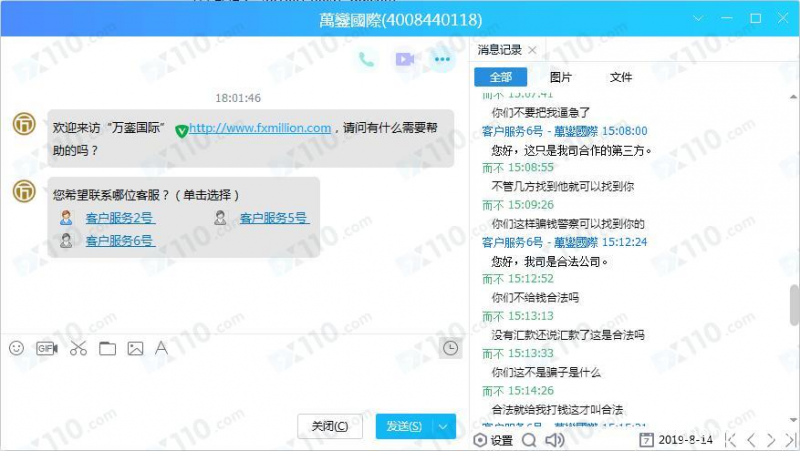Image resolution: width=800 pixels, height=451 pixels.
Task: Click the 客户服务6号 15:12:24 header
Action: [x=564, y=242]
